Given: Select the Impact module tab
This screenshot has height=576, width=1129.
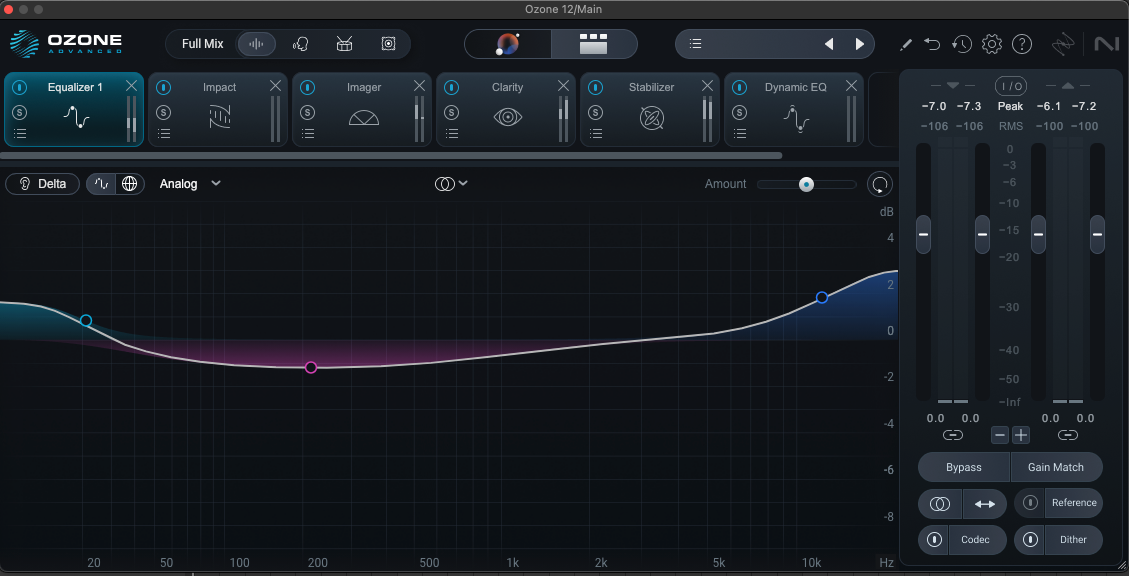Looking at the screenshot, I should 220,108.
